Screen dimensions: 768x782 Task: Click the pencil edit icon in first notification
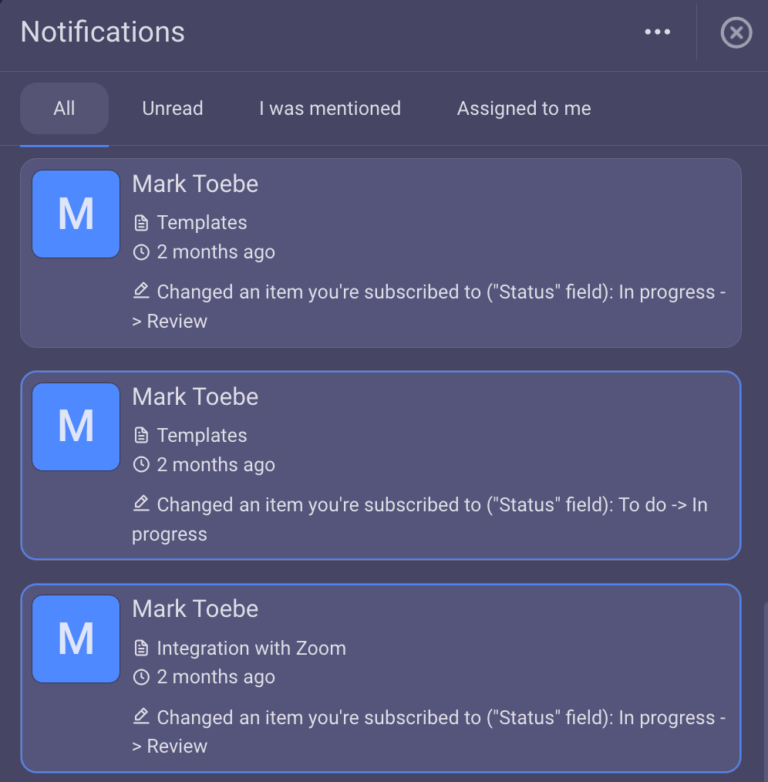141,291
